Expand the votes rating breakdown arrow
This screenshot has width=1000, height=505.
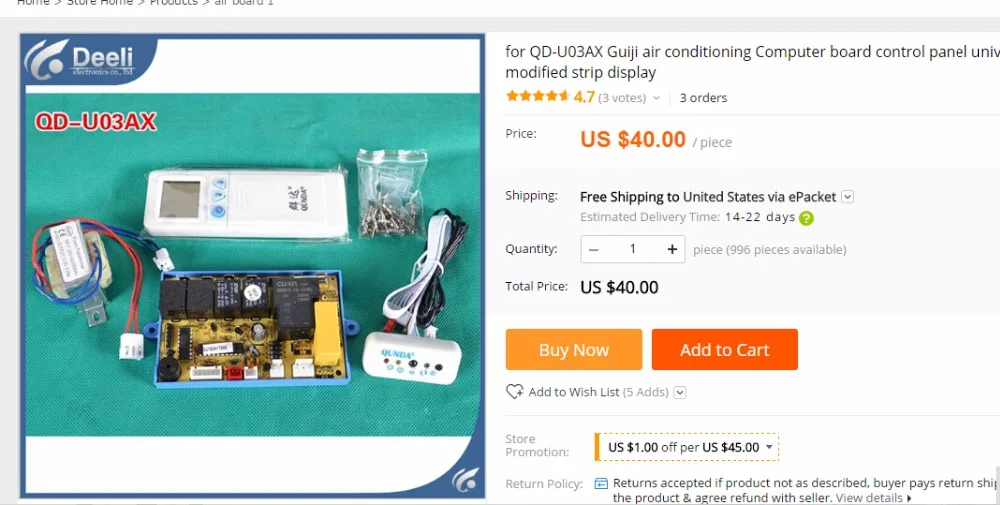pos(656,98)
